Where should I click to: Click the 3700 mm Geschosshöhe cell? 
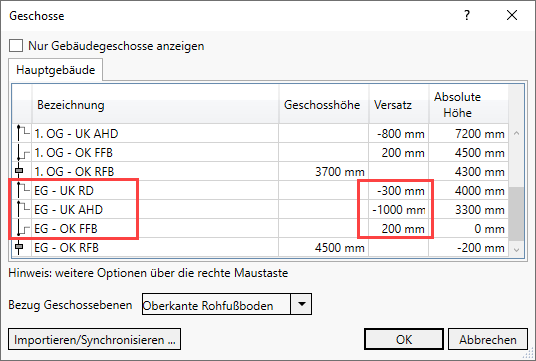(x=324, y=171)
